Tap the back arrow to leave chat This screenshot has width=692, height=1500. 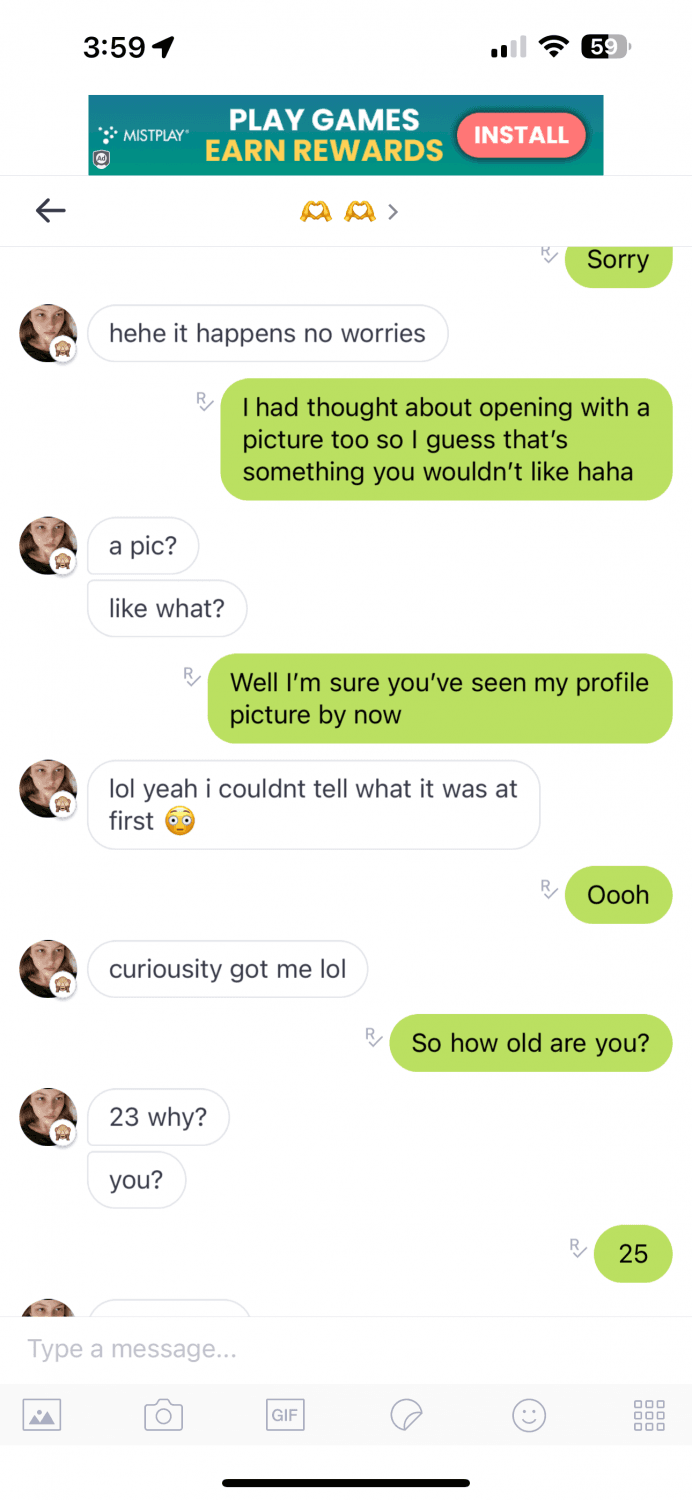pyautogui.click(x=50, y=210)
